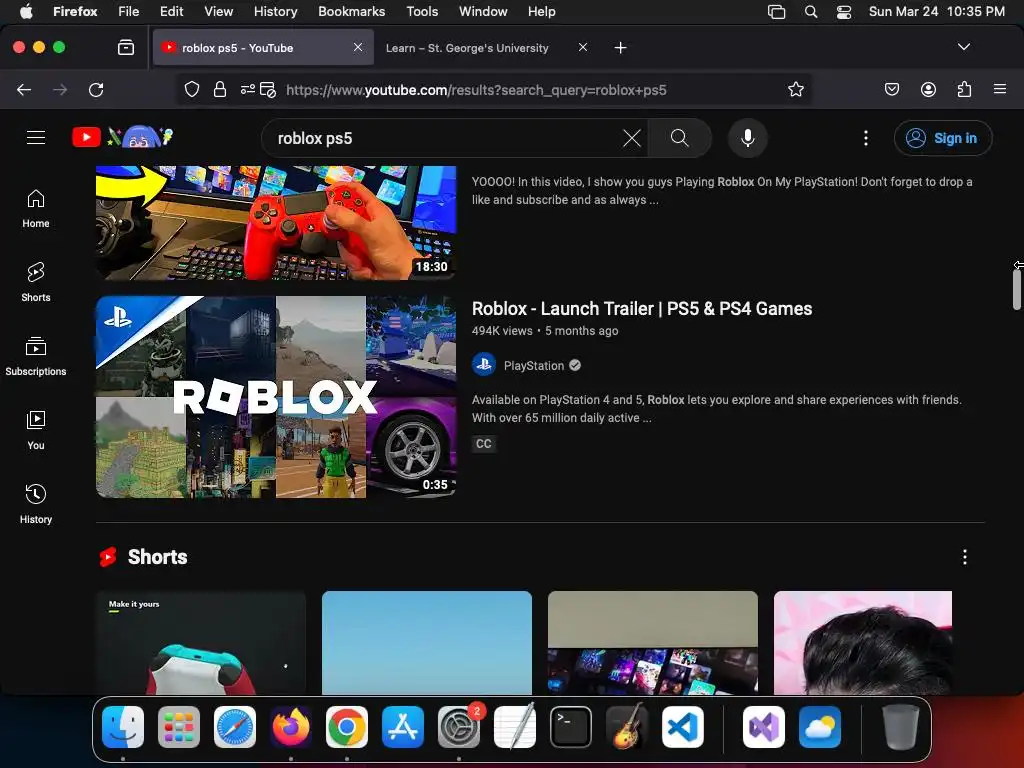Click the PlayStation channel avatar
Viewport: 1024px width, 768px height.
tap(484, 365)
